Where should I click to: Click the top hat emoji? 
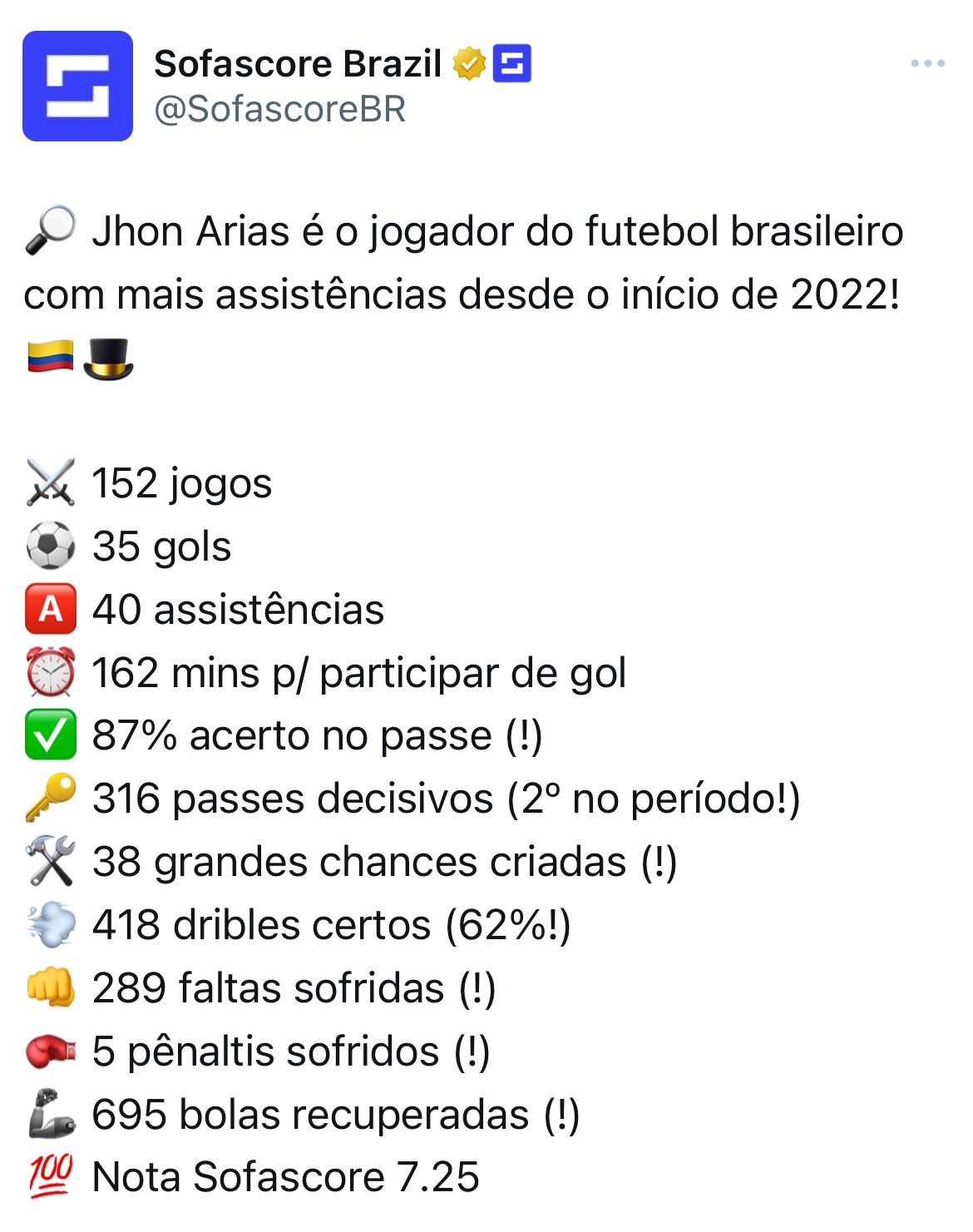[x=108, y=359]
